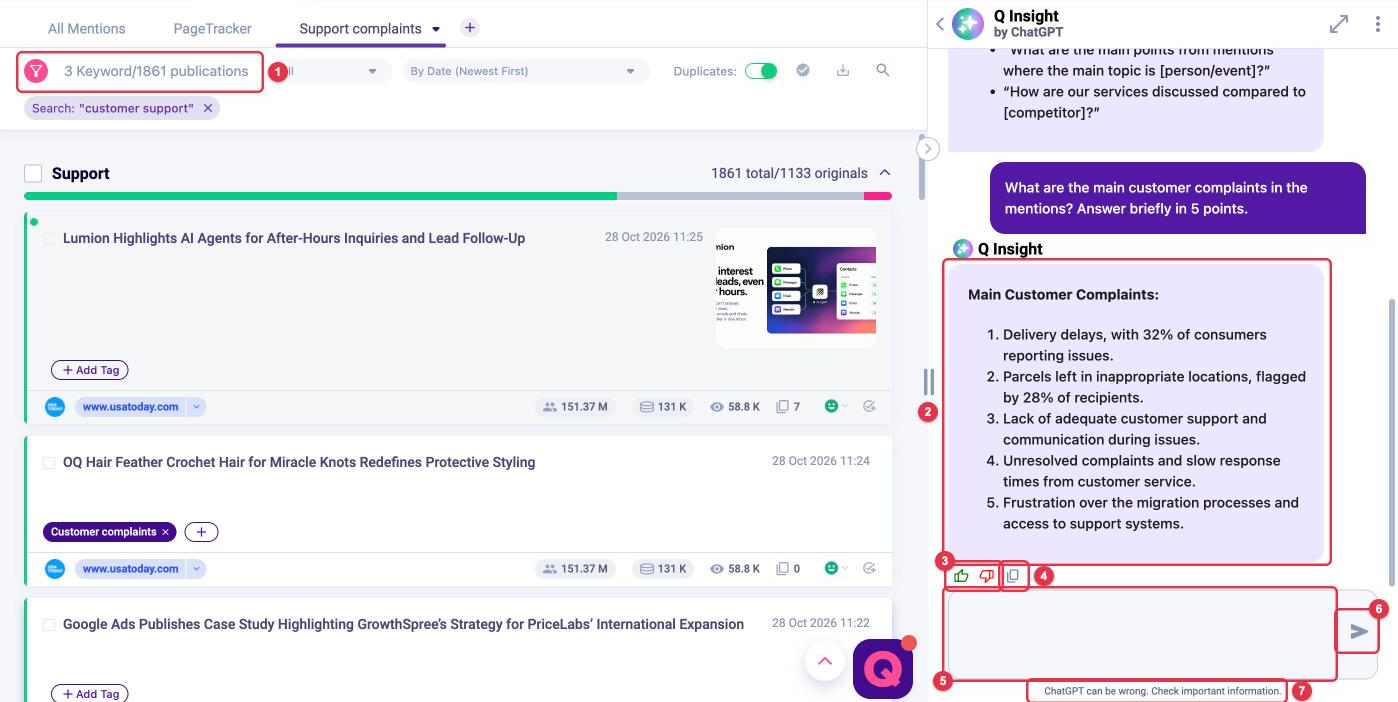Screen dimensions: 1398x702
Task: Give the answer a thumbs down
Action: tap(987, 576)
